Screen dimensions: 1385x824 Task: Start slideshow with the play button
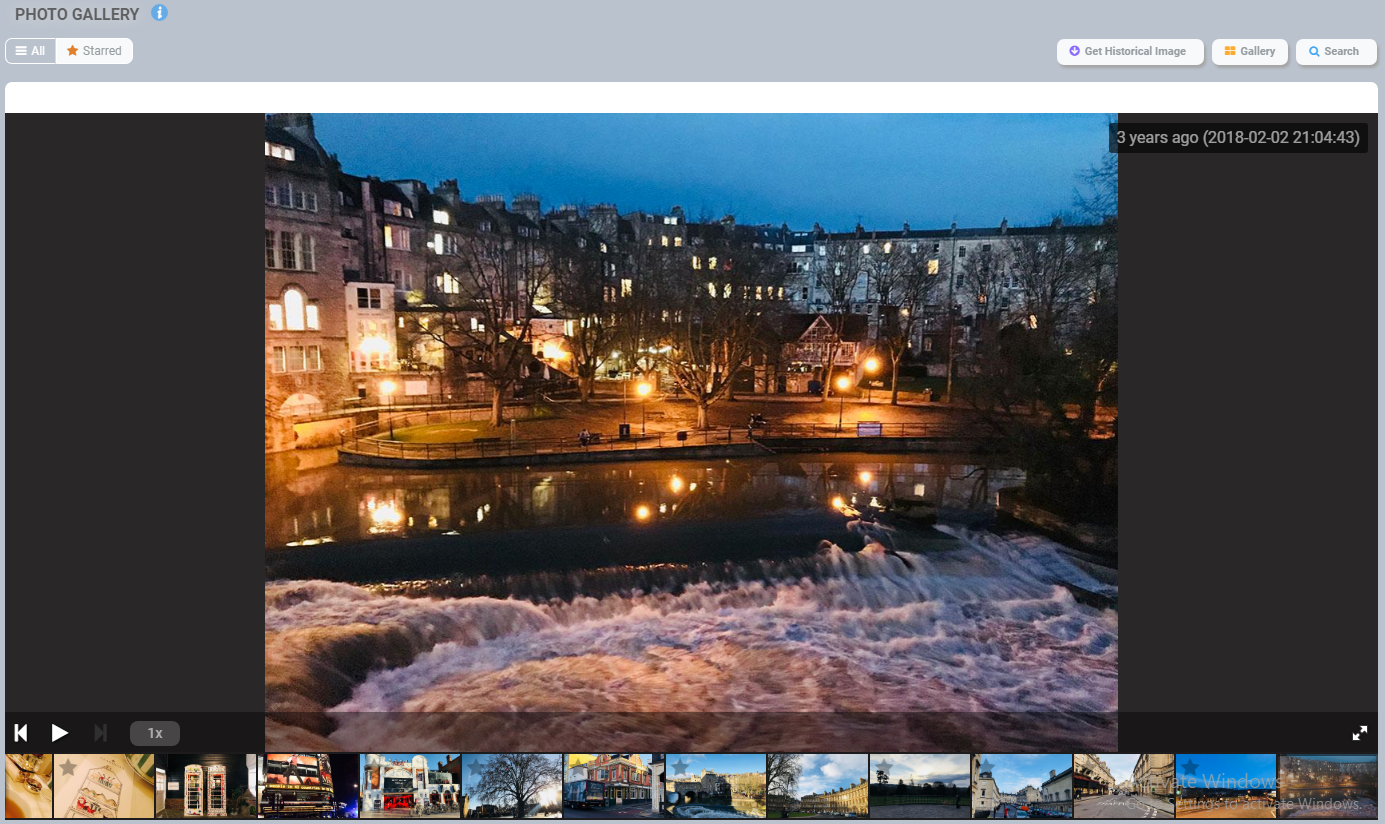60,733
